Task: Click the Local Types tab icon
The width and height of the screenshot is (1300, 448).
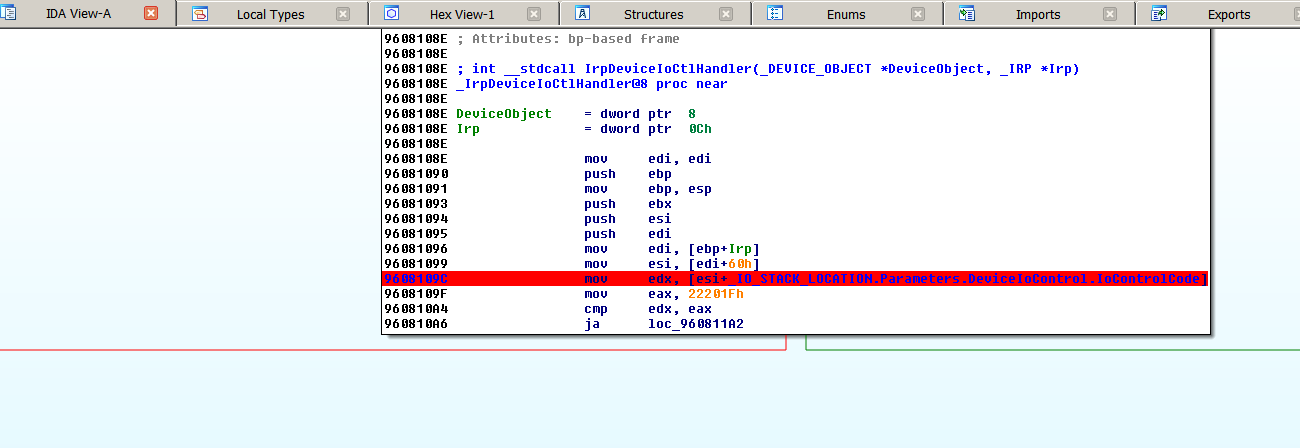Action: [x=200, y=14]
